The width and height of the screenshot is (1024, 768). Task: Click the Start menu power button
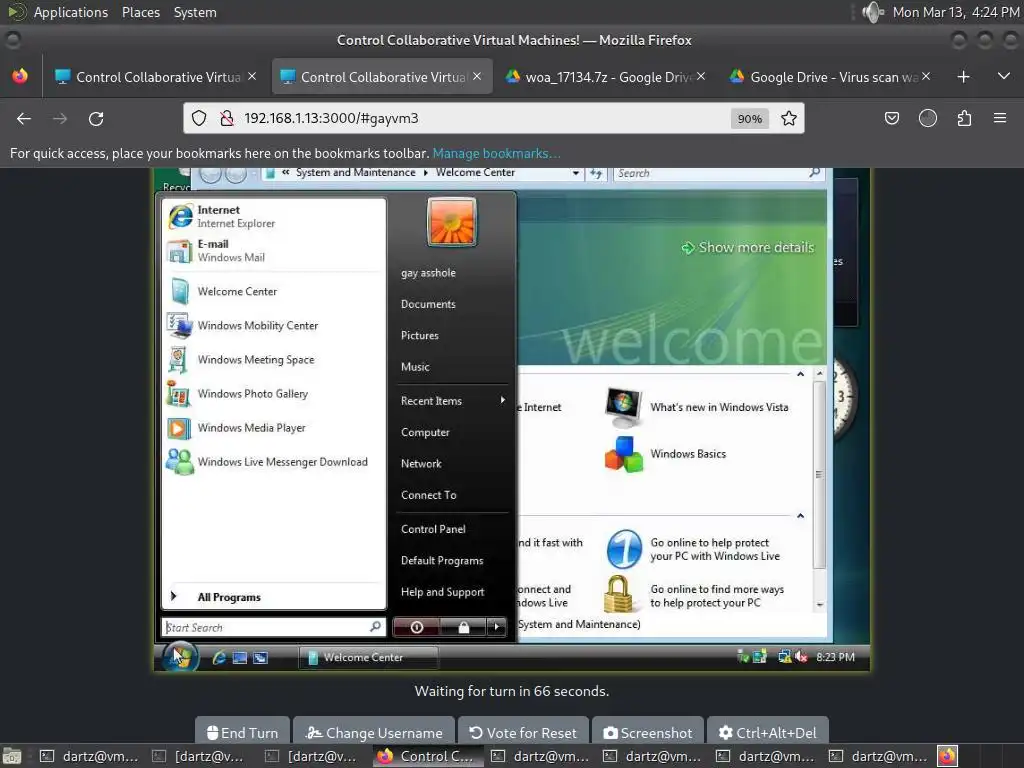pyautogui.click(x=417, y=627)
